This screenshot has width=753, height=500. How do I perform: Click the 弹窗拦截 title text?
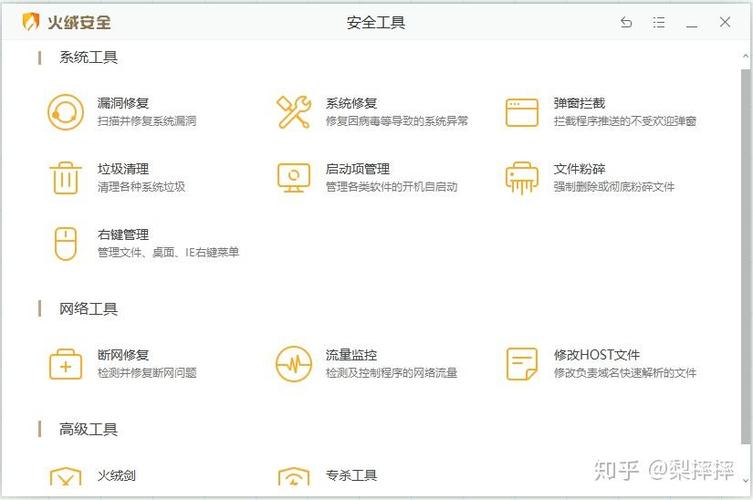point(579,103)
